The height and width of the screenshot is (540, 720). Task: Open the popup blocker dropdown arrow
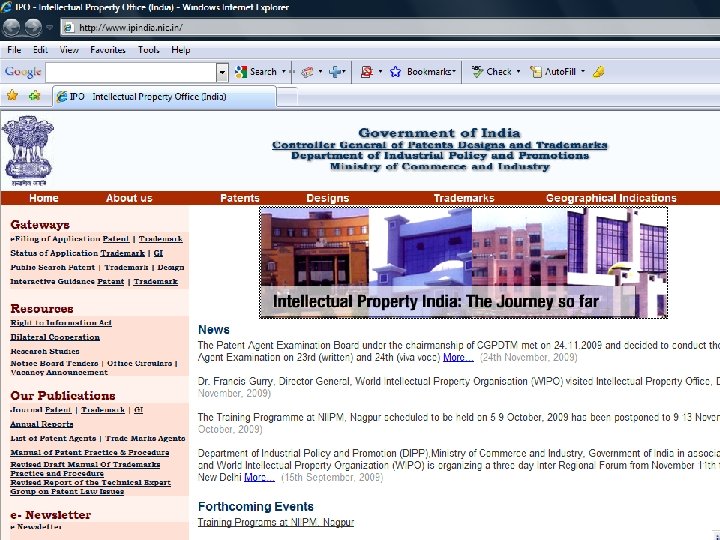(x=380, y=72)
